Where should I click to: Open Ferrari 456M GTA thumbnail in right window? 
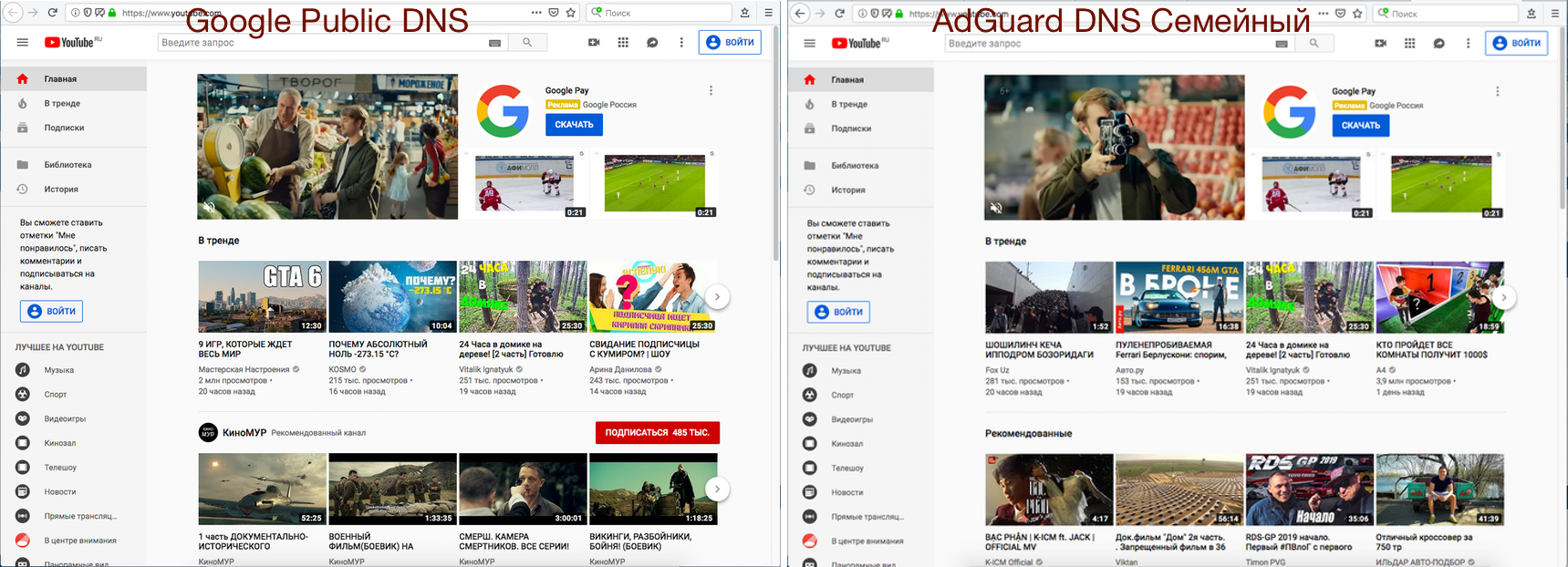1179,297
